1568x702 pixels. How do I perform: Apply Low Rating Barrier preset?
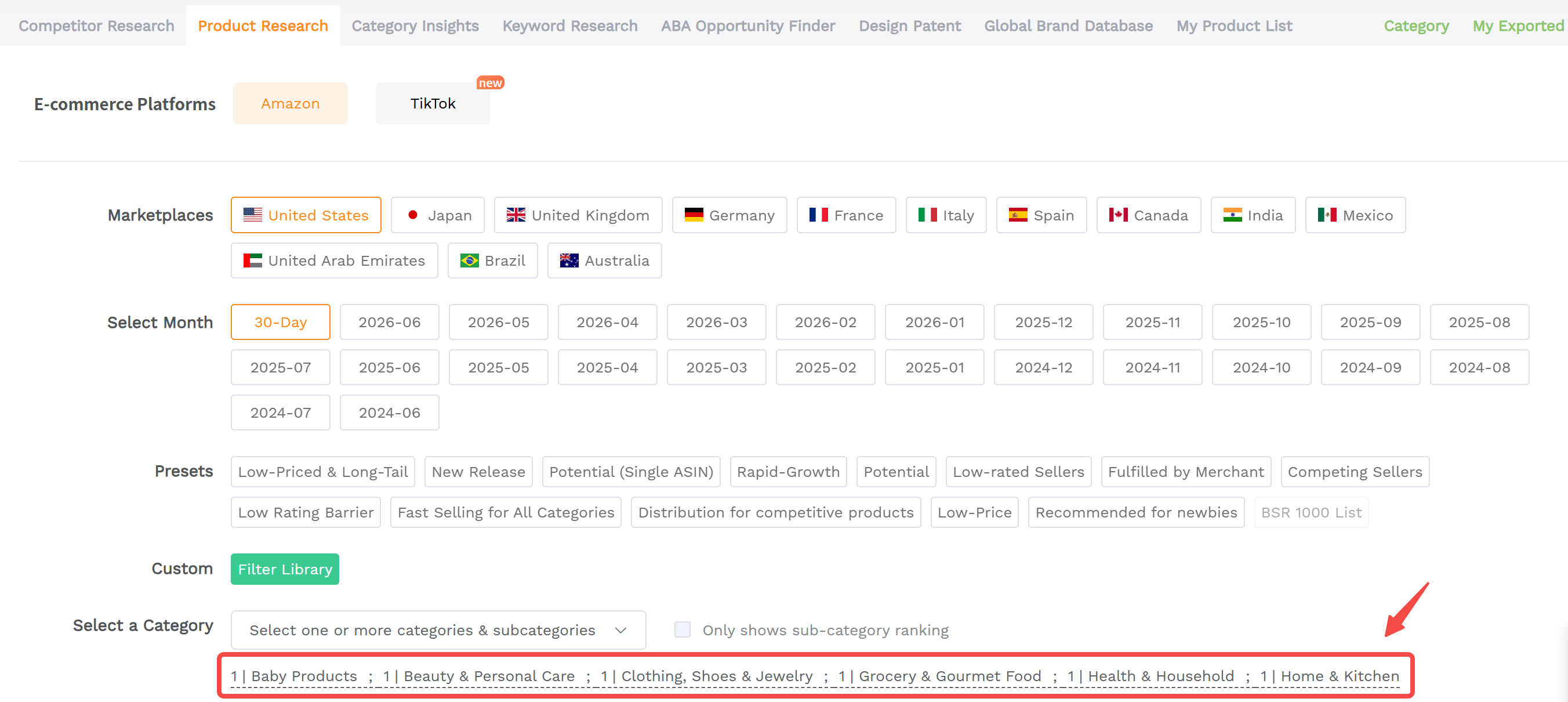pyautogui.click(x=306, y=513)
